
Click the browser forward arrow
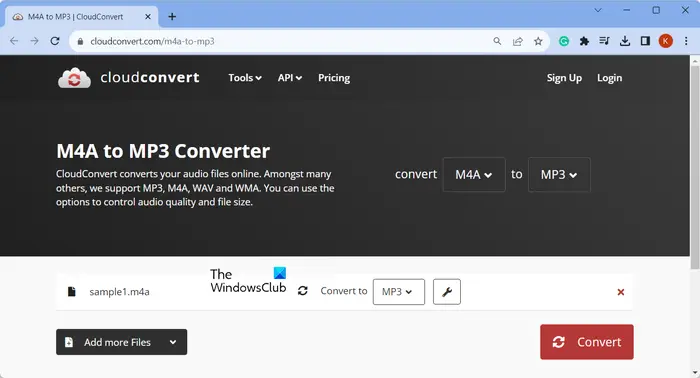34,41
